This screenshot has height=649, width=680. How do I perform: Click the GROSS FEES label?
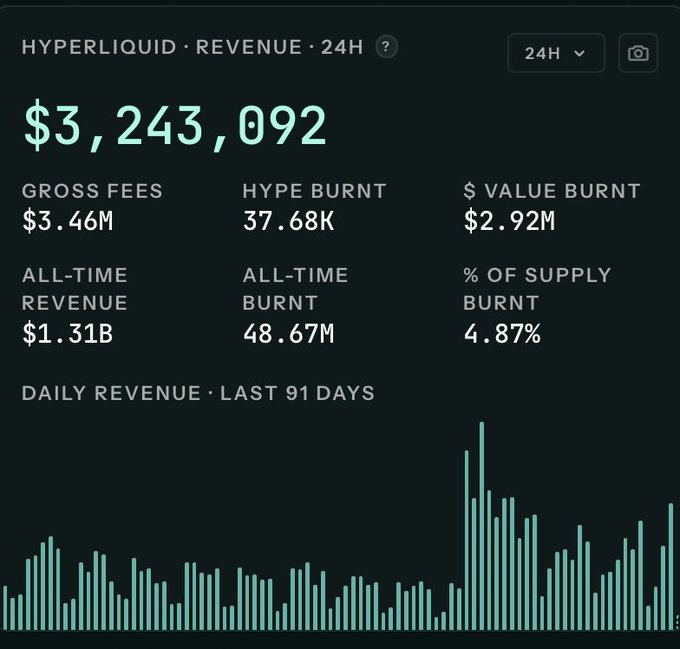(x=92, y=191)
